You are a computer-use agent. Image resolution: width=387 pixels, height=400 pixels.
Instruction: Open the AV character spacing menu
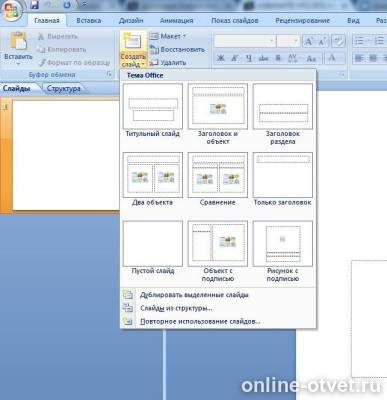coord(293,58)
